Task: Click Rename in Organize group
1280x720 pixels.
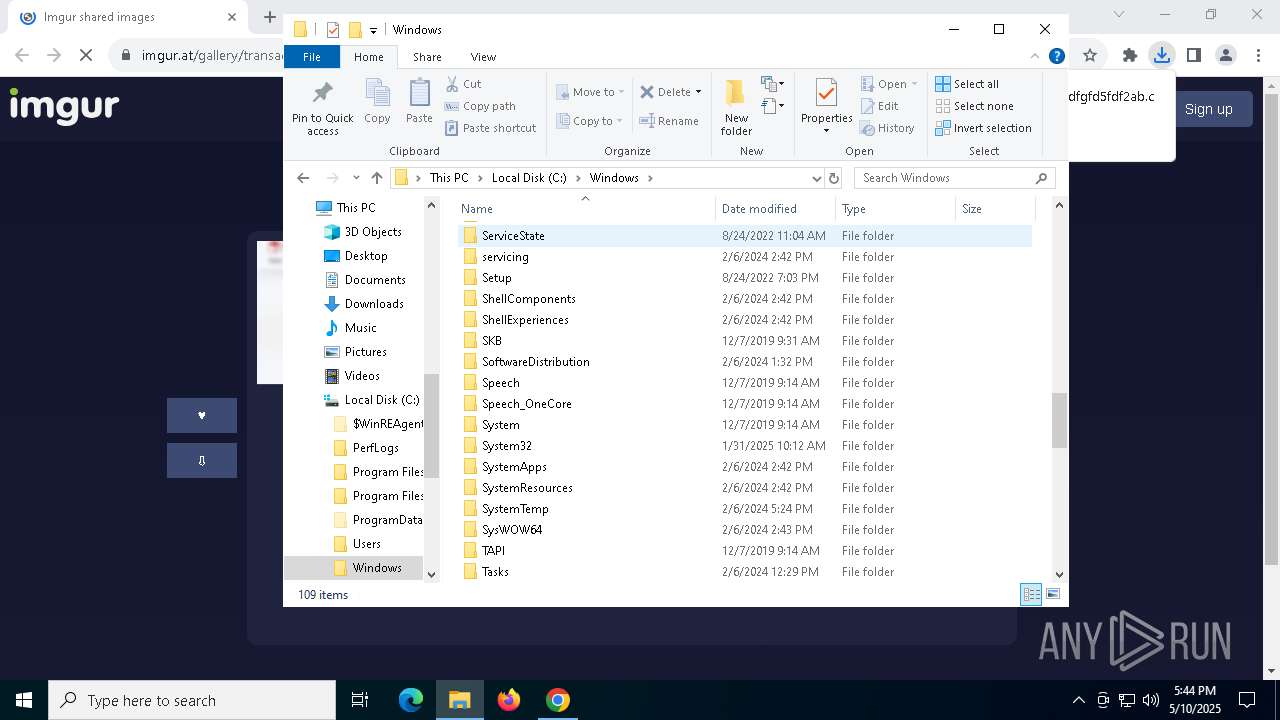Action: (x=669, y=121)
